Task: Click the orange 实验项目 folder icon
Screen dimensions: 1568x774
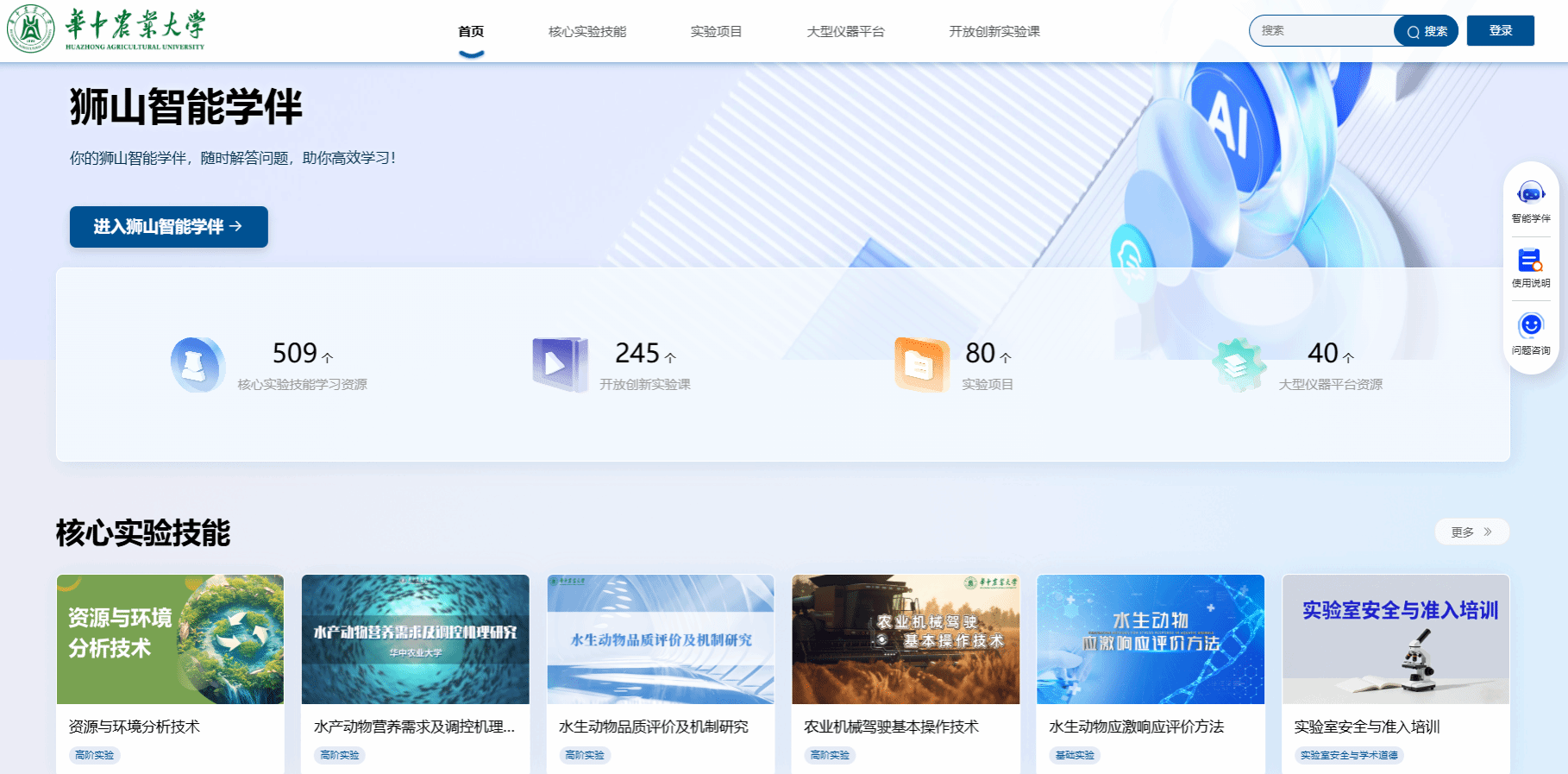Action: tap(920, 365)
